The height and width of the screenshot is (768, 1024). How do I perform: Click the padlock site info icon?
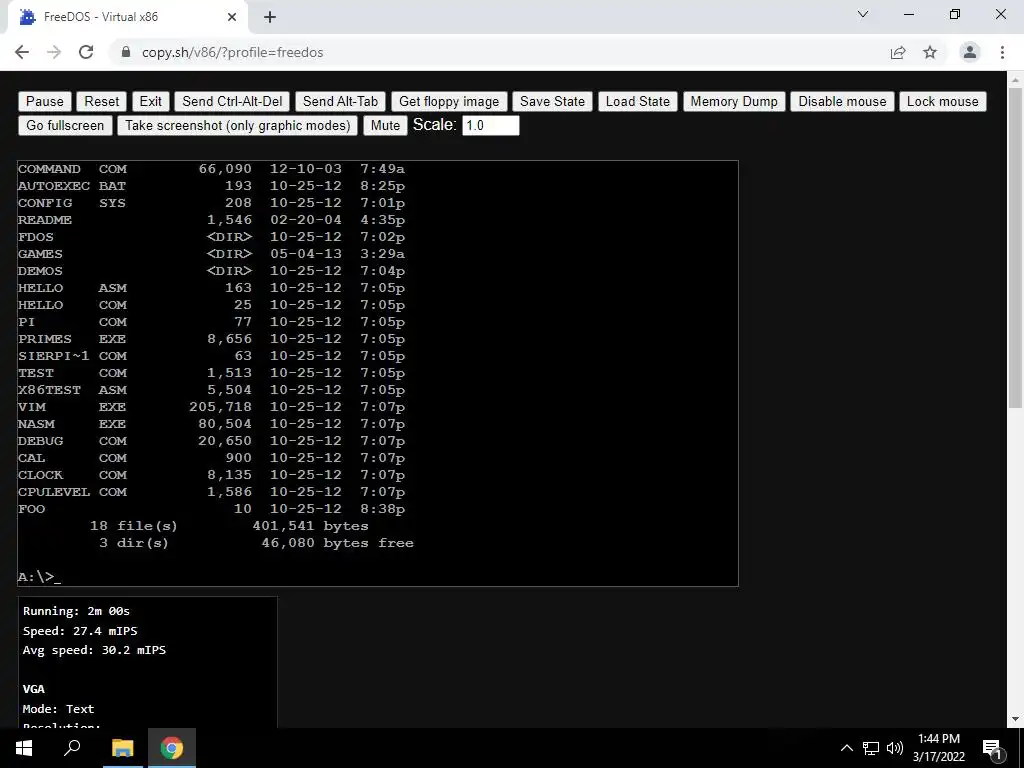pos(126,52)
